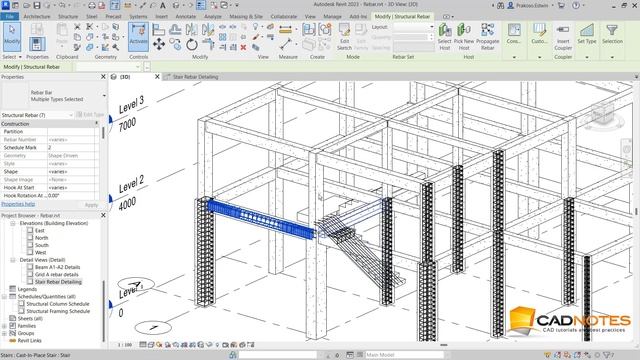Screen dimensions: 640x360
Task: Select the Copy tool in Modify panel
Action: point(175,44)
